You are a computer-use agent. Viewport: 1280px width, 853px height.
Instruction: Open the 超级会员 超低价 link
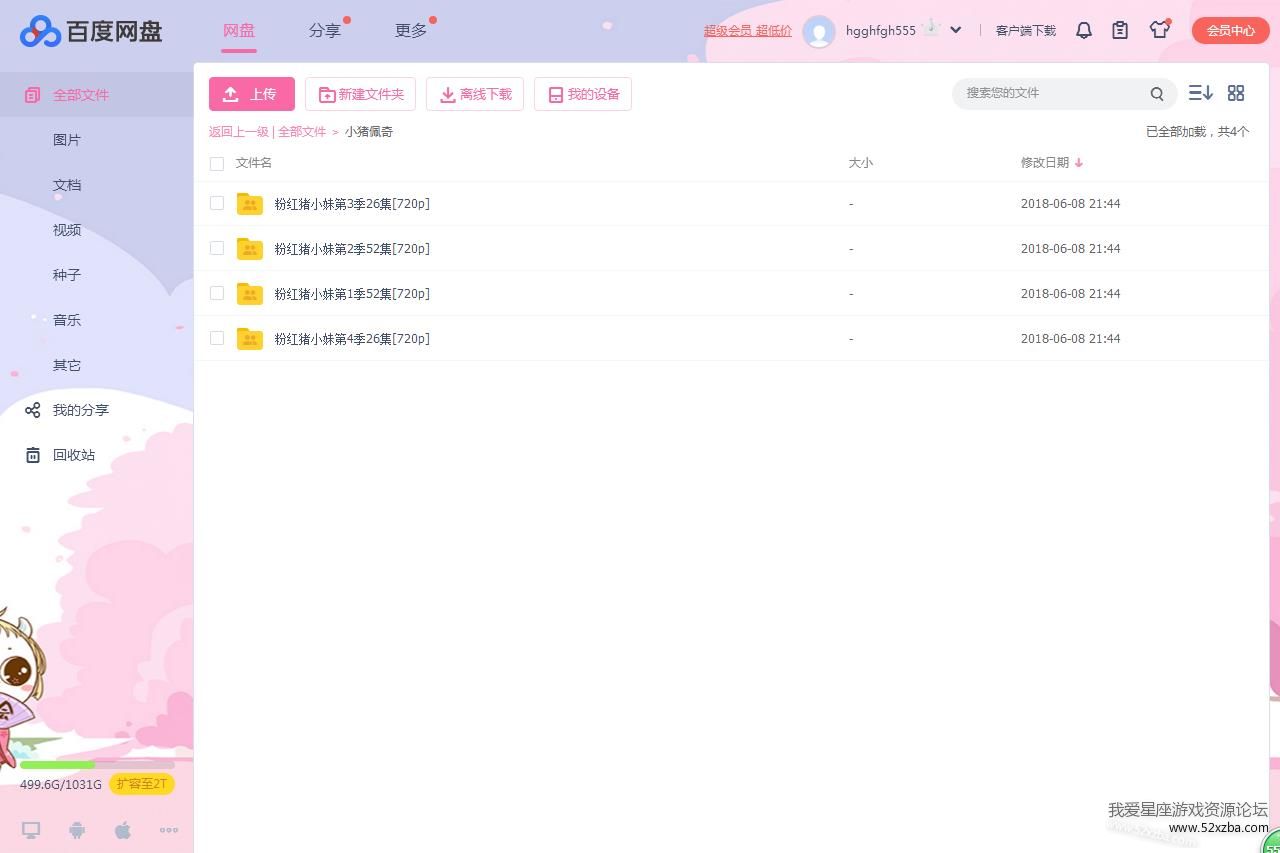748,31
